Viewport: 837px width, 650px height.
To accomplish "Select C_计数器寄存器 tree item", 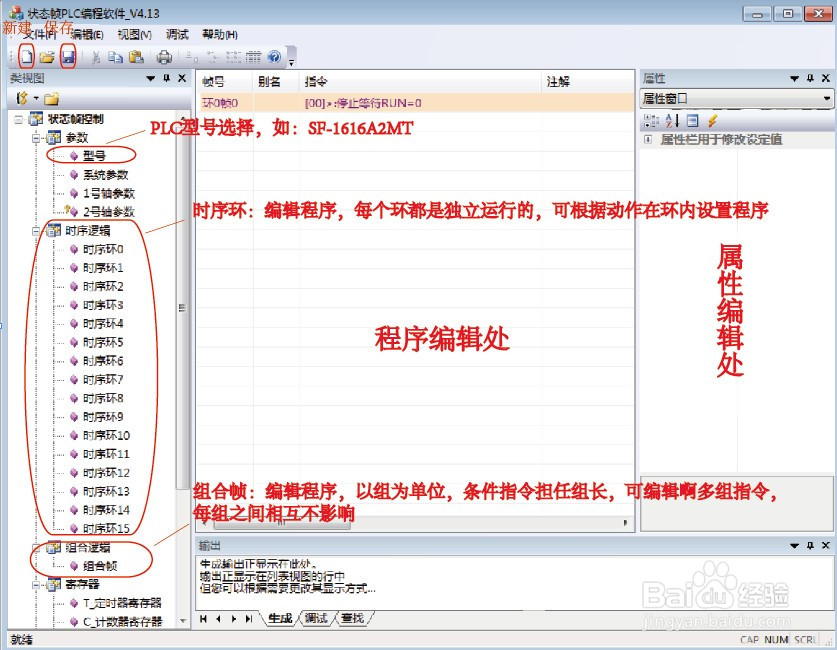I will [x=122, y=622].
